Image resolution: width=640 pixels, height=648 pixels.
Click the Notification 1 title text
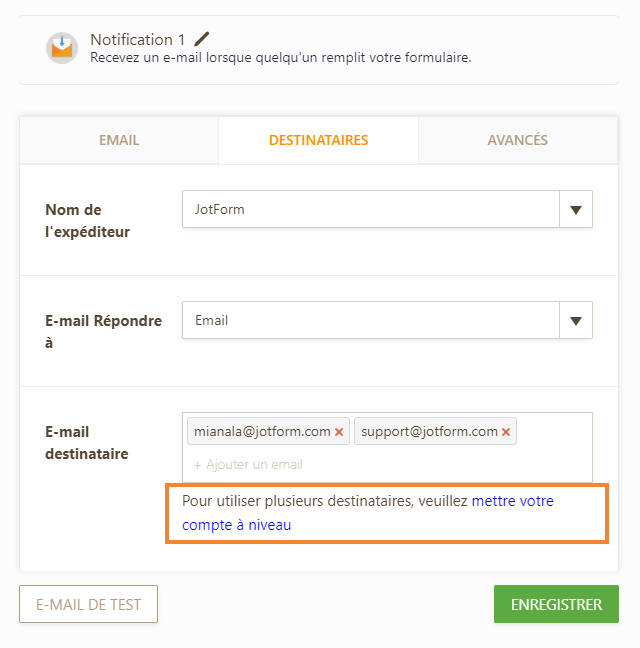point(138,40)
